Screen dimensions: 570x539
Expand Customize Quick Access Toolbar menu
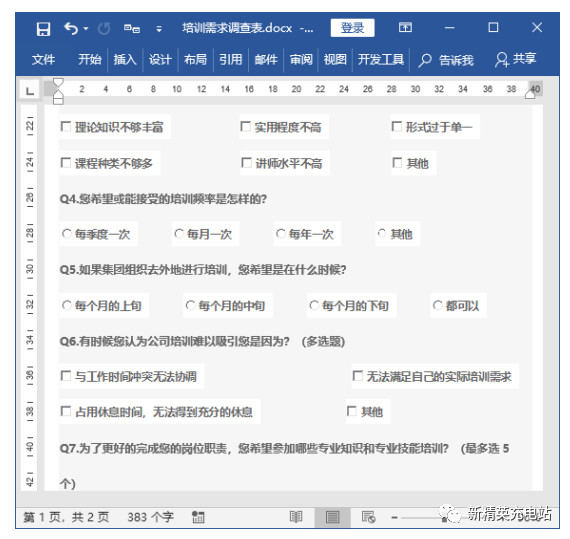[159, 29]
